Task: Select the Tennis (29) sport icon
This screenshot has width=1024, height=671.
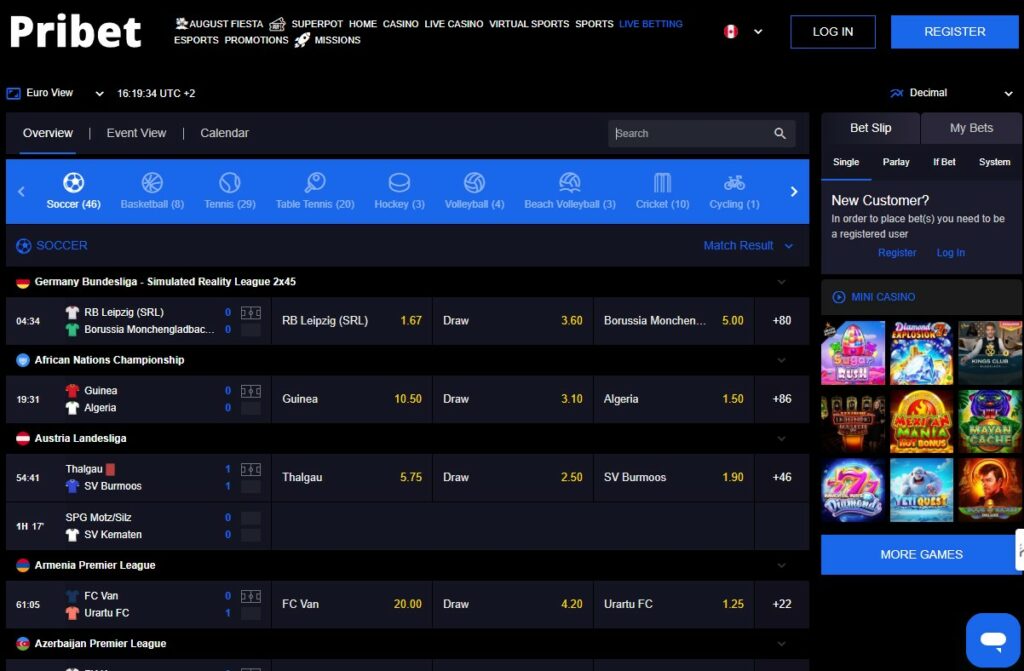Action: 230,182
